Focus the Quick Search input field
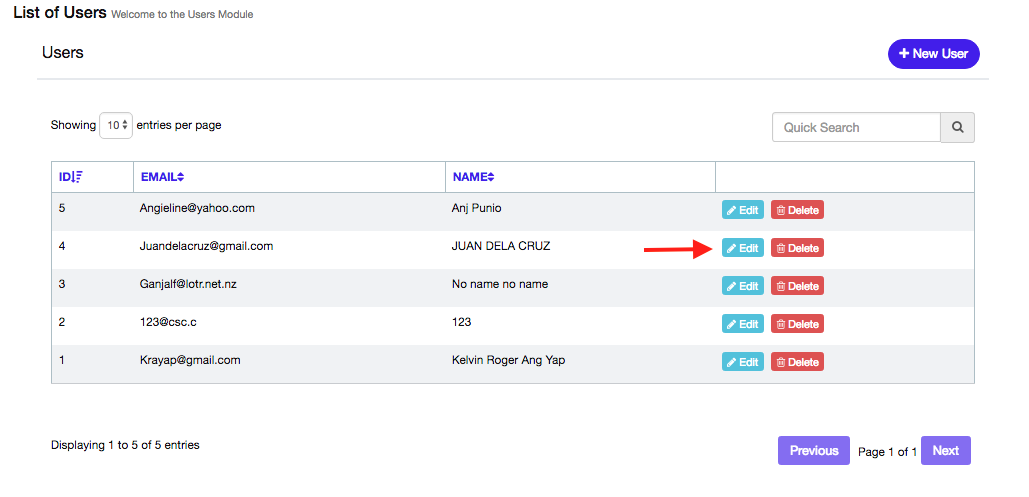 click(x=856, y=128)
